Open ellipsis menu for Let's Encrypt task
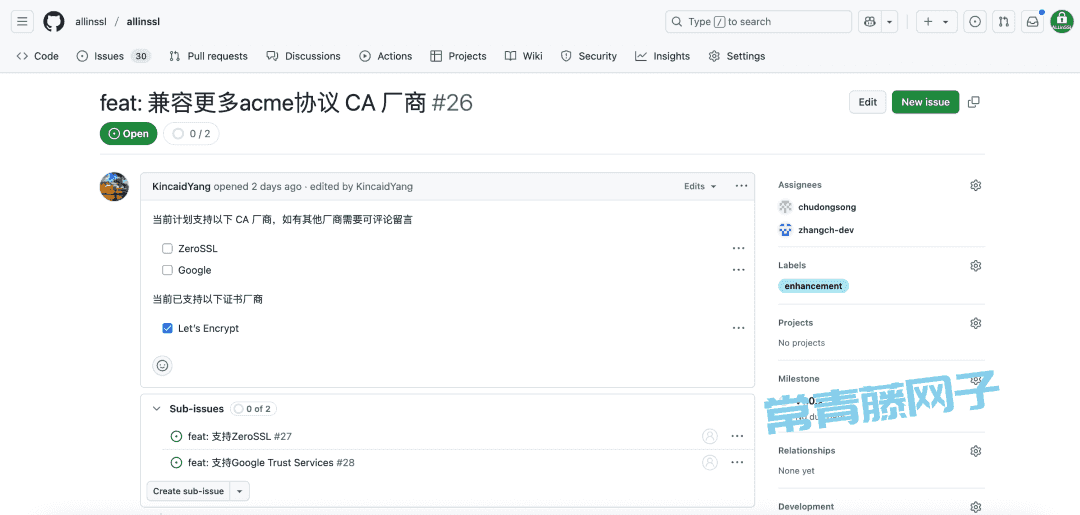This screenshot has height=515, width=1080. (738, 328)
